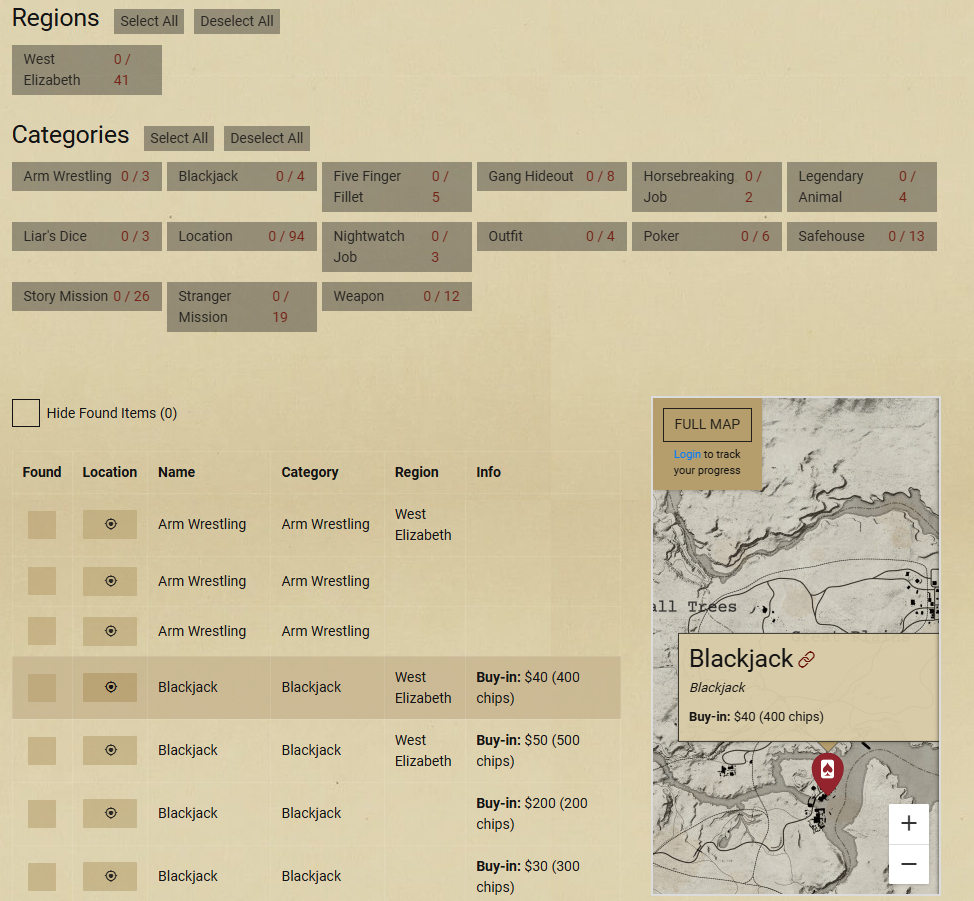Locate first Arm Wrestling row on map
The image size is (974, 901).
coord(110,524)
